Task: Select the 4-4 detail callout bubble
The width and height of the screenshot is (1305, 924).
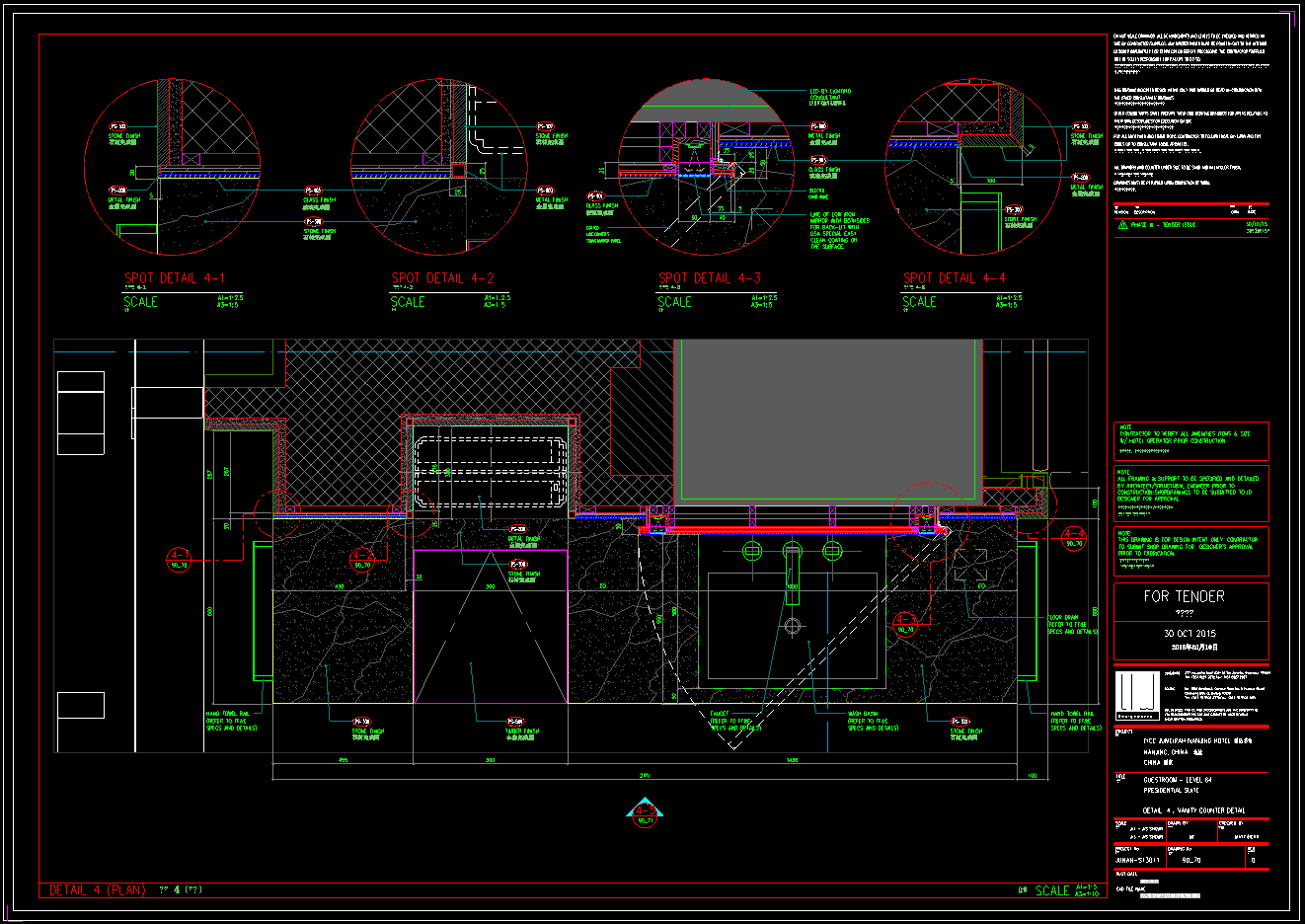Action: pos(1073,538)
